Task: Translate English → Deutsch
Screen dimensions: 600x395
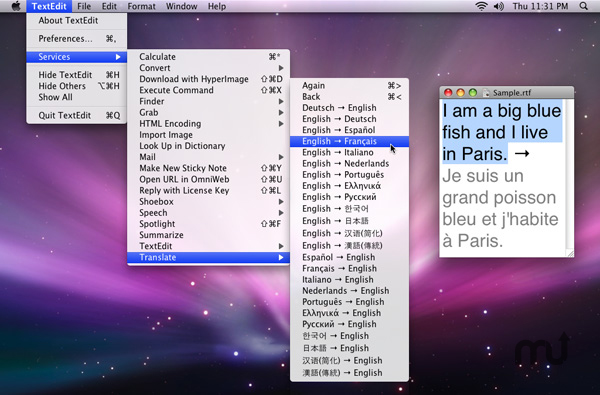Action: point(349,119)
